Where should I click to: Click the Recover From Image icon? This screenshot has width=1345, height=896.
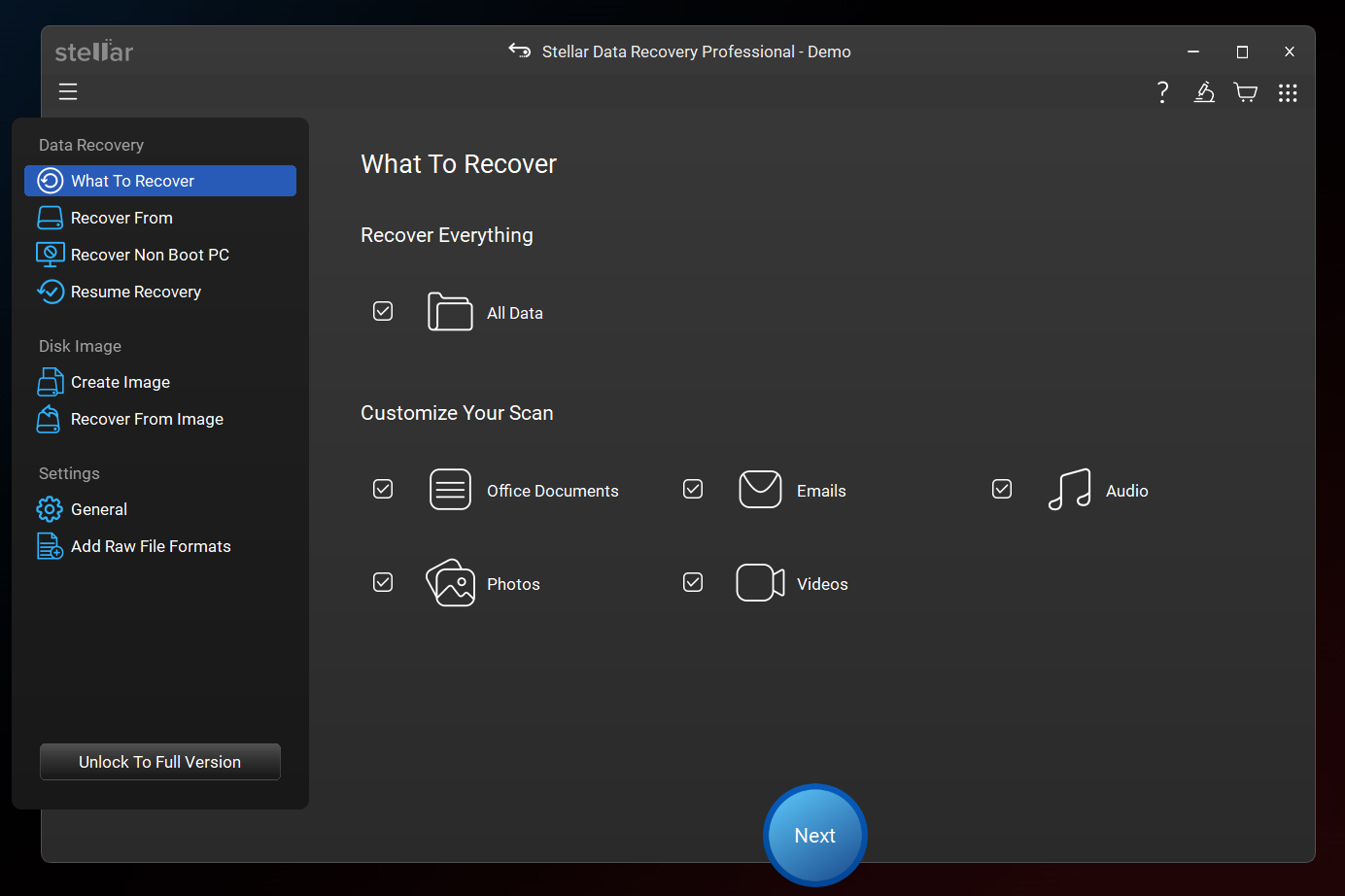pos(49,419)
